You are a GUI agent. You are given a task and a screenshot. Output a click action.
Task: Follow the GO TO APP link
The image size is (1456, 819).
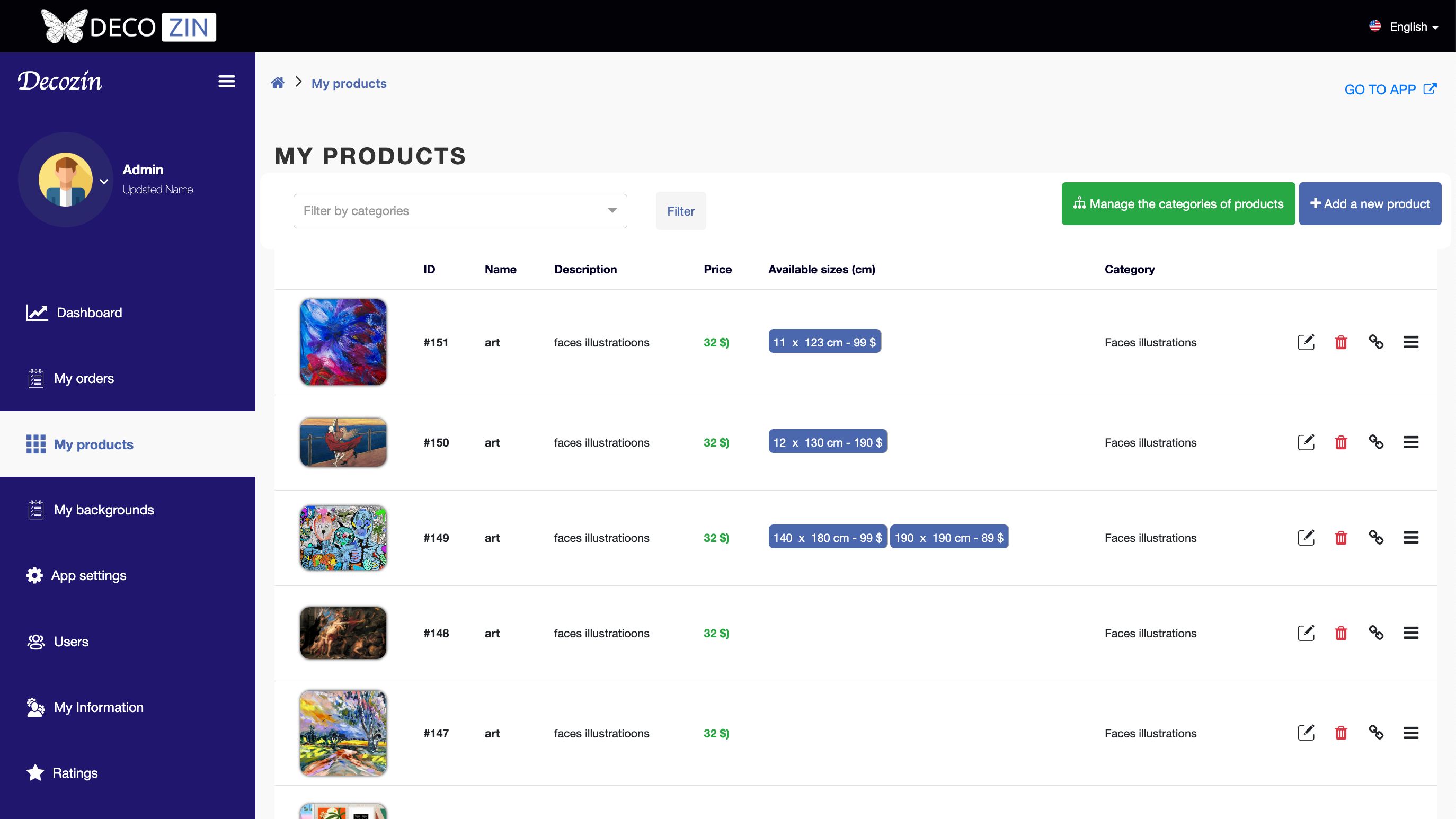(1389, 90)
